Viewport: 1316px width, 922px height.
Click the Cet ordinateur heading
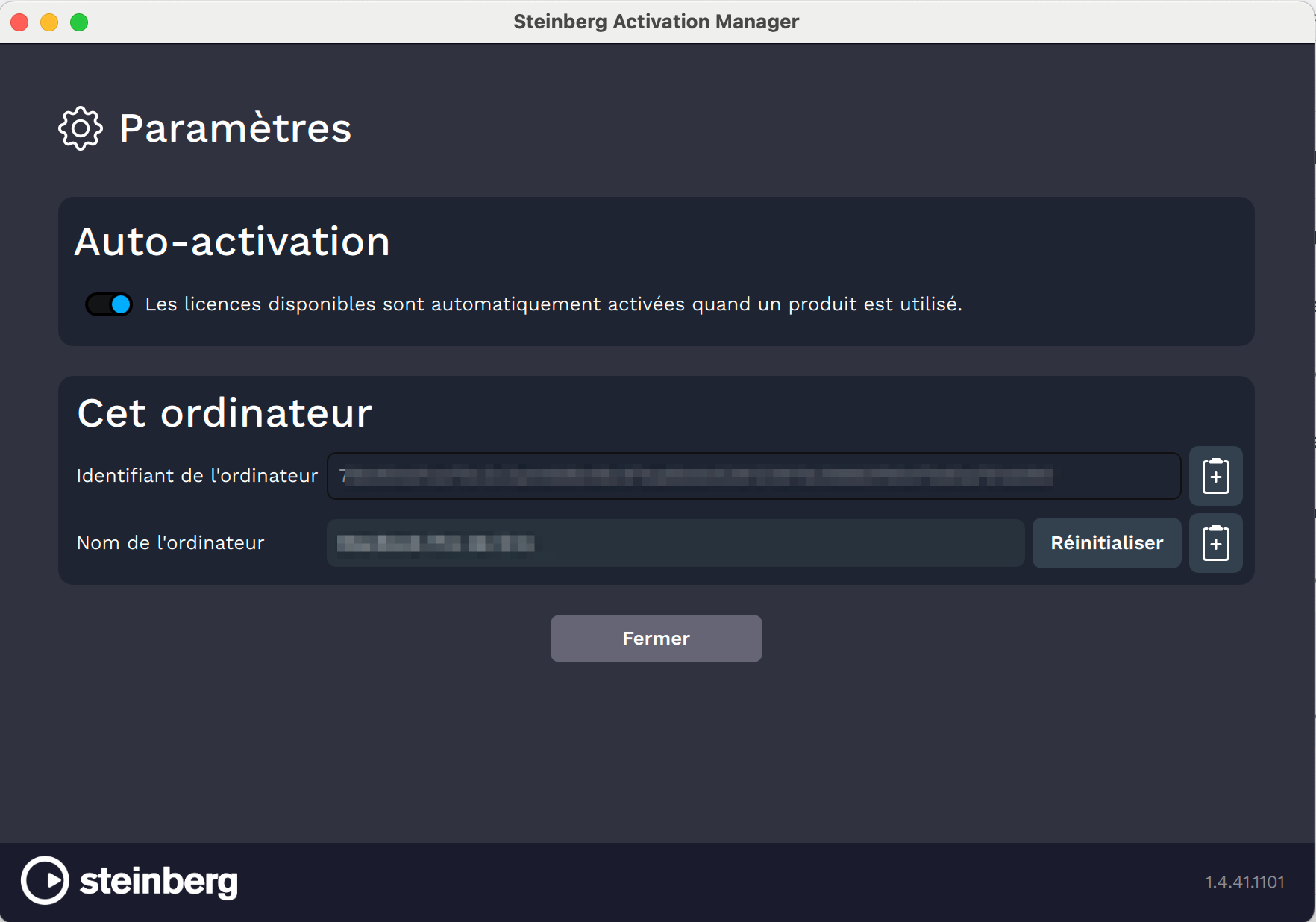pyautogui.click(x=225, y=413)
